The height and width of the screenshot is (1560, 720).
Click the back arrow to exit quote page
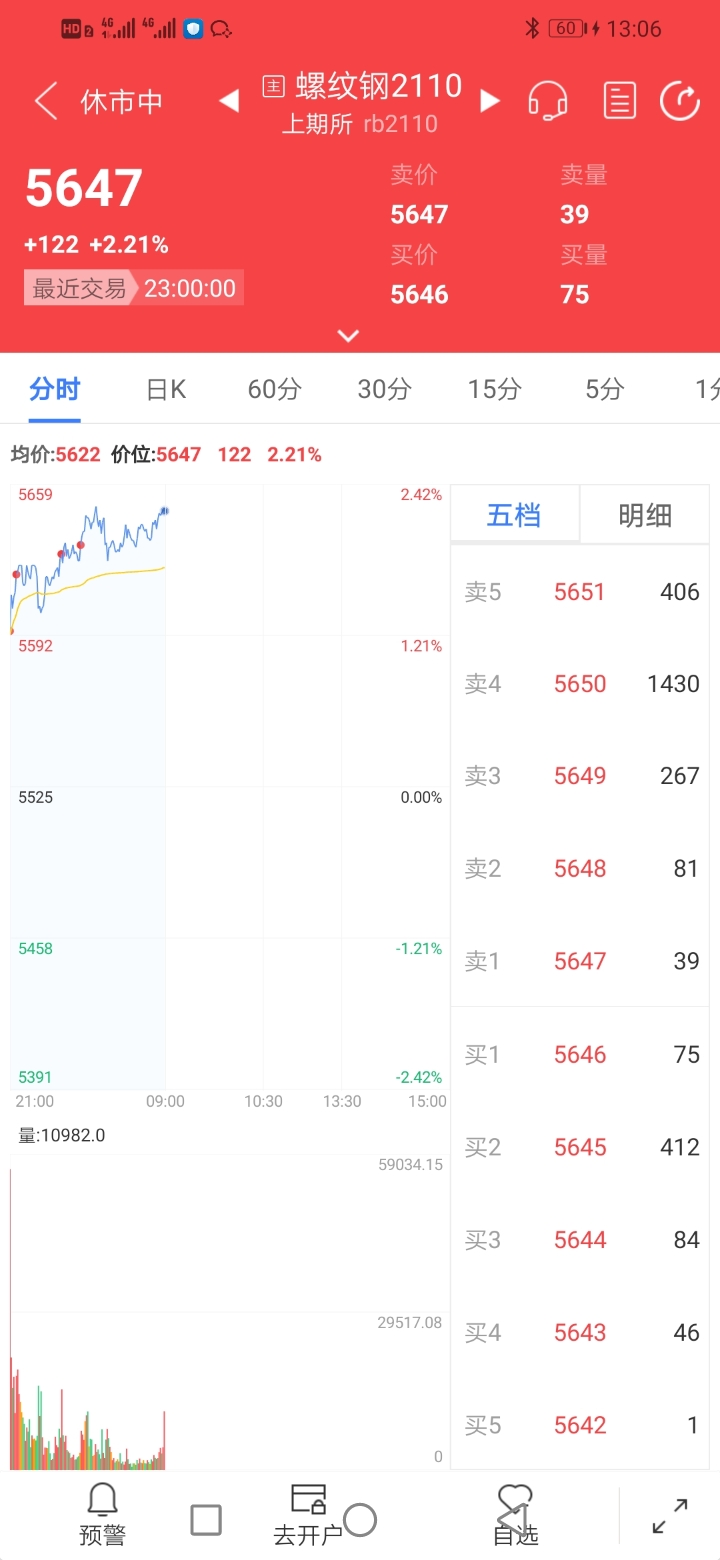pos(44,101)
